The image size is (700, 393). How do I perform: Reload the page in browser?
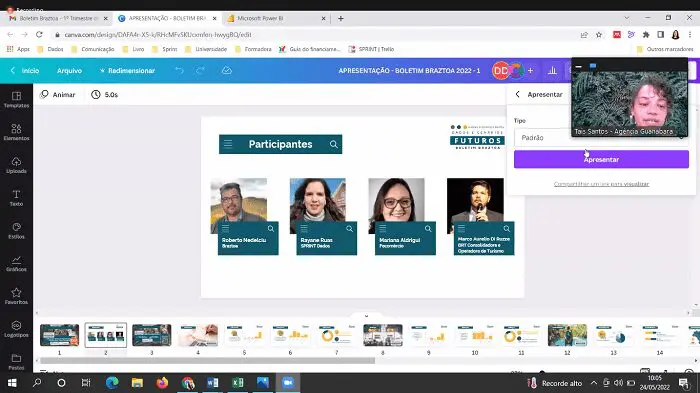pyautogui.click(x=39, y=34)
